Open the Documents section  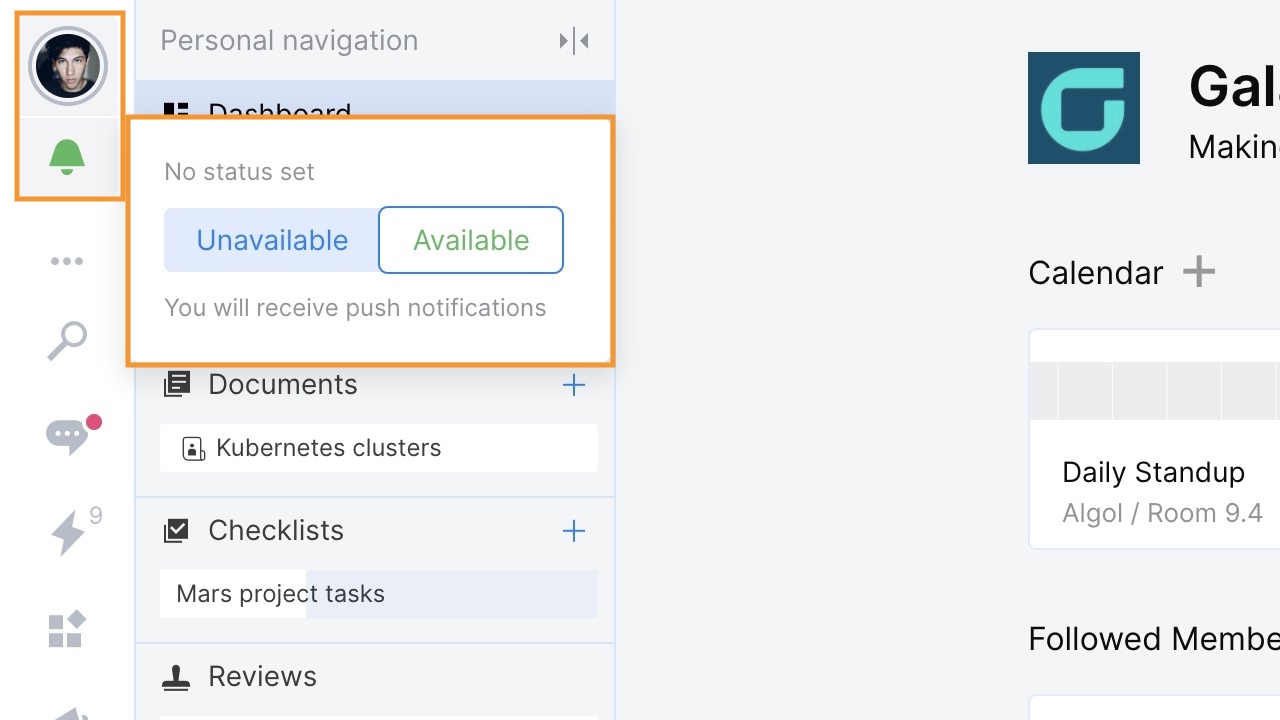pos(283,385)
